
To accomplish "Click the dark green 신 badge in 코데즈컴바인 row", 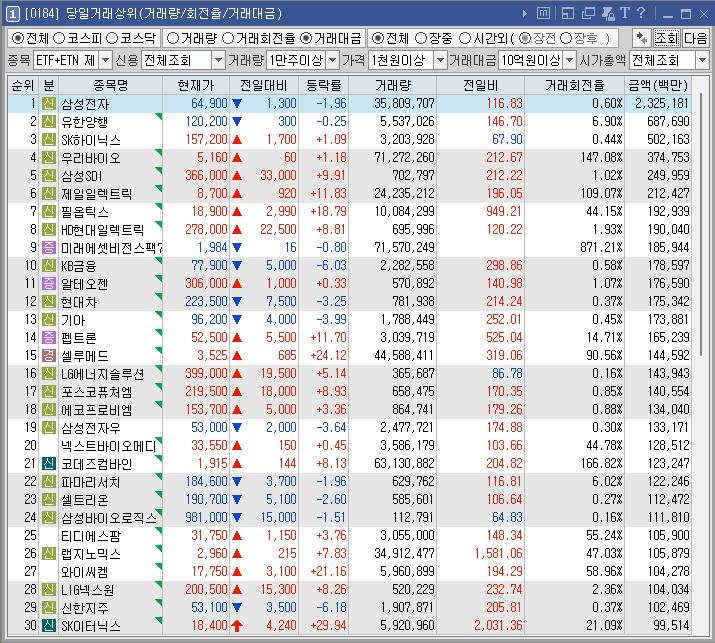I will pyautogui.click(x=49, y=464).
